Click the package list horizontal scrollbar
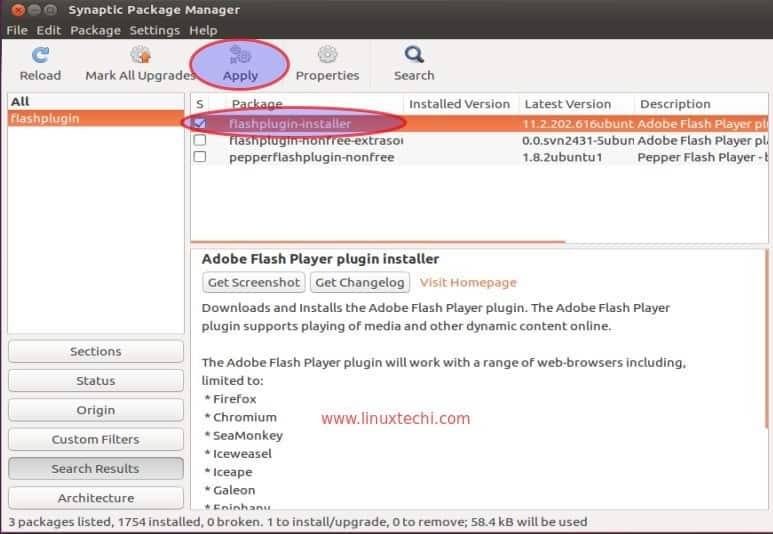Image resolution: width=773 pixels, height=534 pixels. [378, 242]
